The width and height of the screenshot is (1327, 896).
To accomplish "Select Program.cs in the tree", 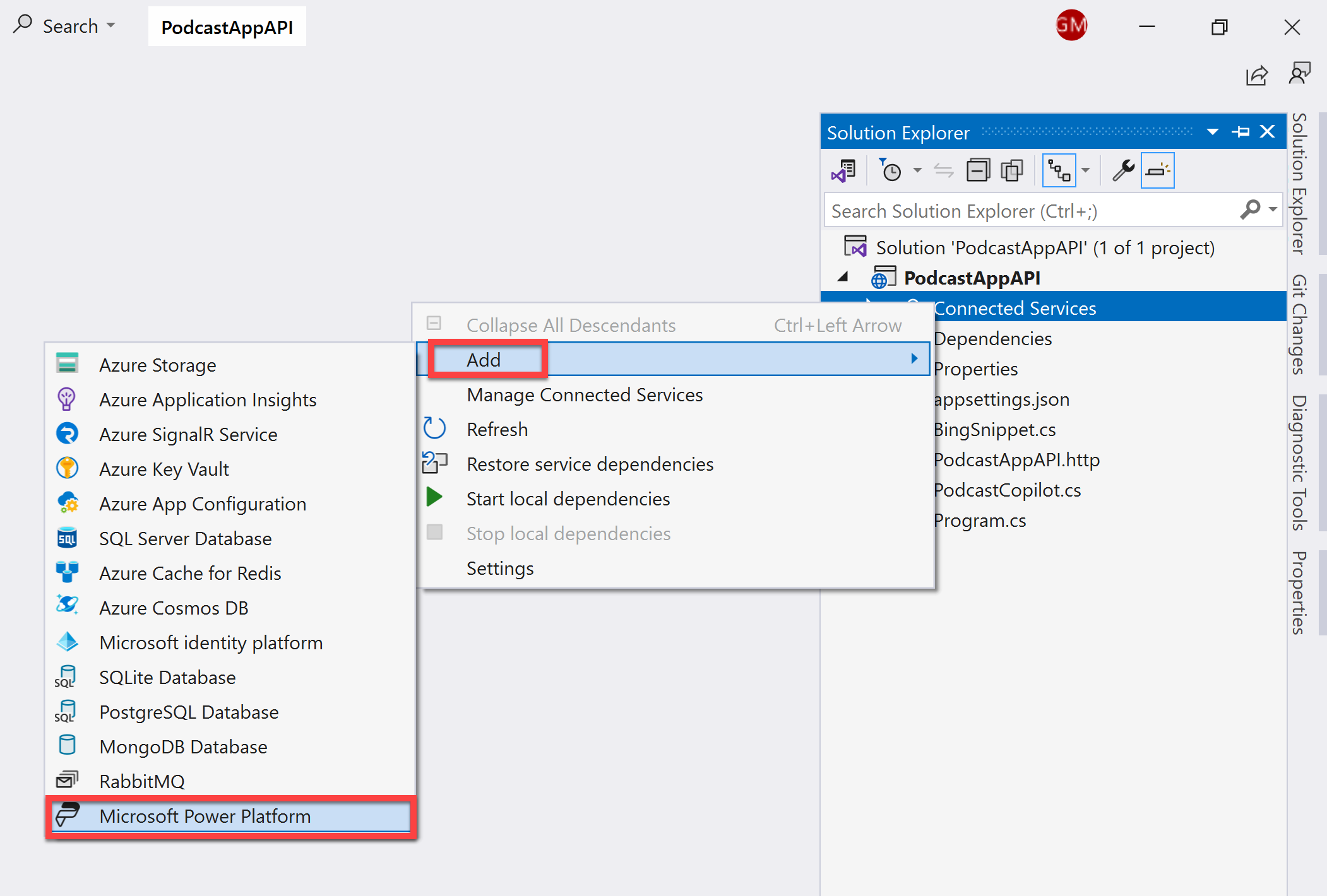I will click(980, 520).
